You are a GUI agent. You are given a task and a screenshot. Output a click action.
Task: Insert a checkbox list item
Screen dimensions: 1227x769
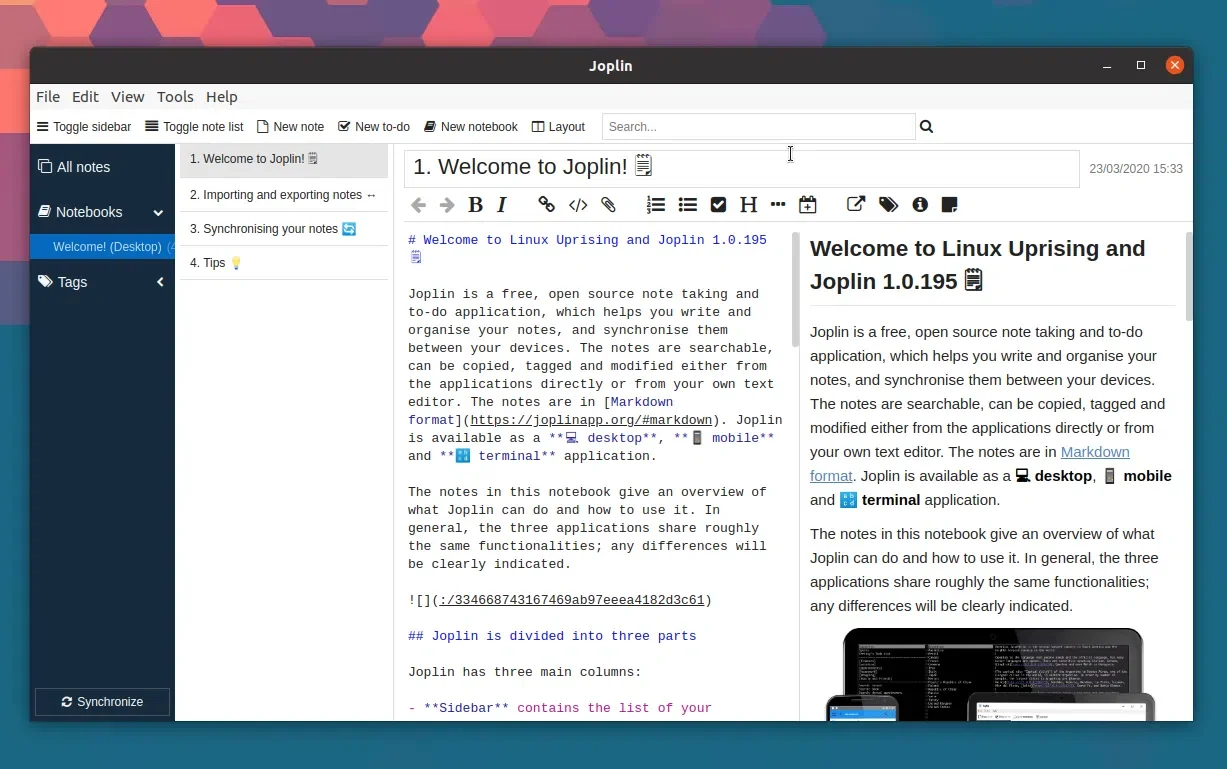(718, 205)
